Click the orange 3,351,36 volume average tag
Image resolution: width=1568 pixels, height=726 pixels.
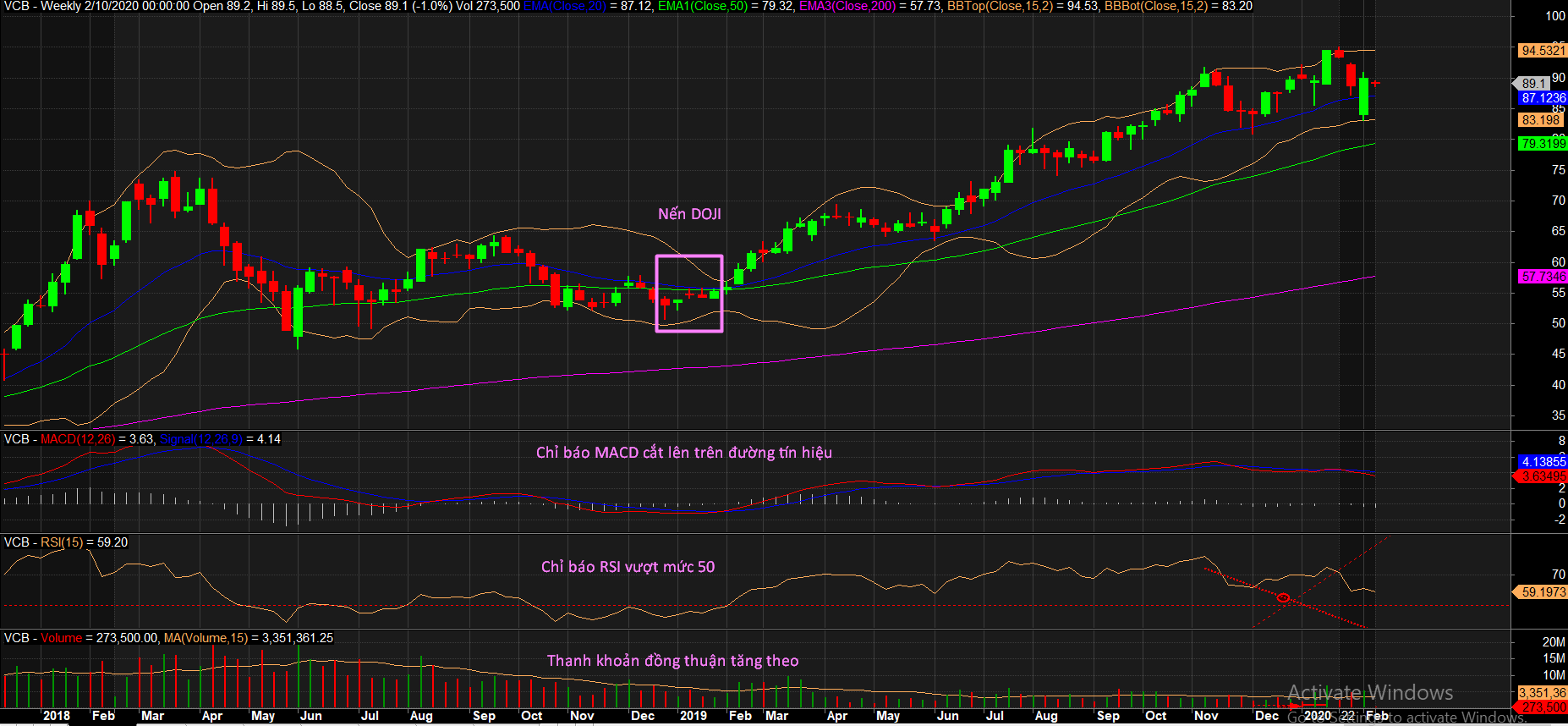coord(1543,693)
